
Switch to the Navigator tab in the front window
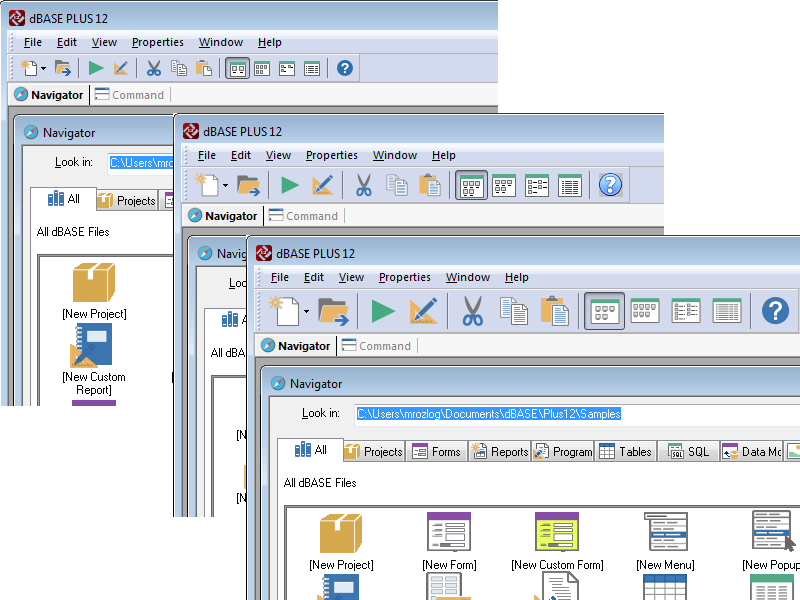[x=296, y=346]
